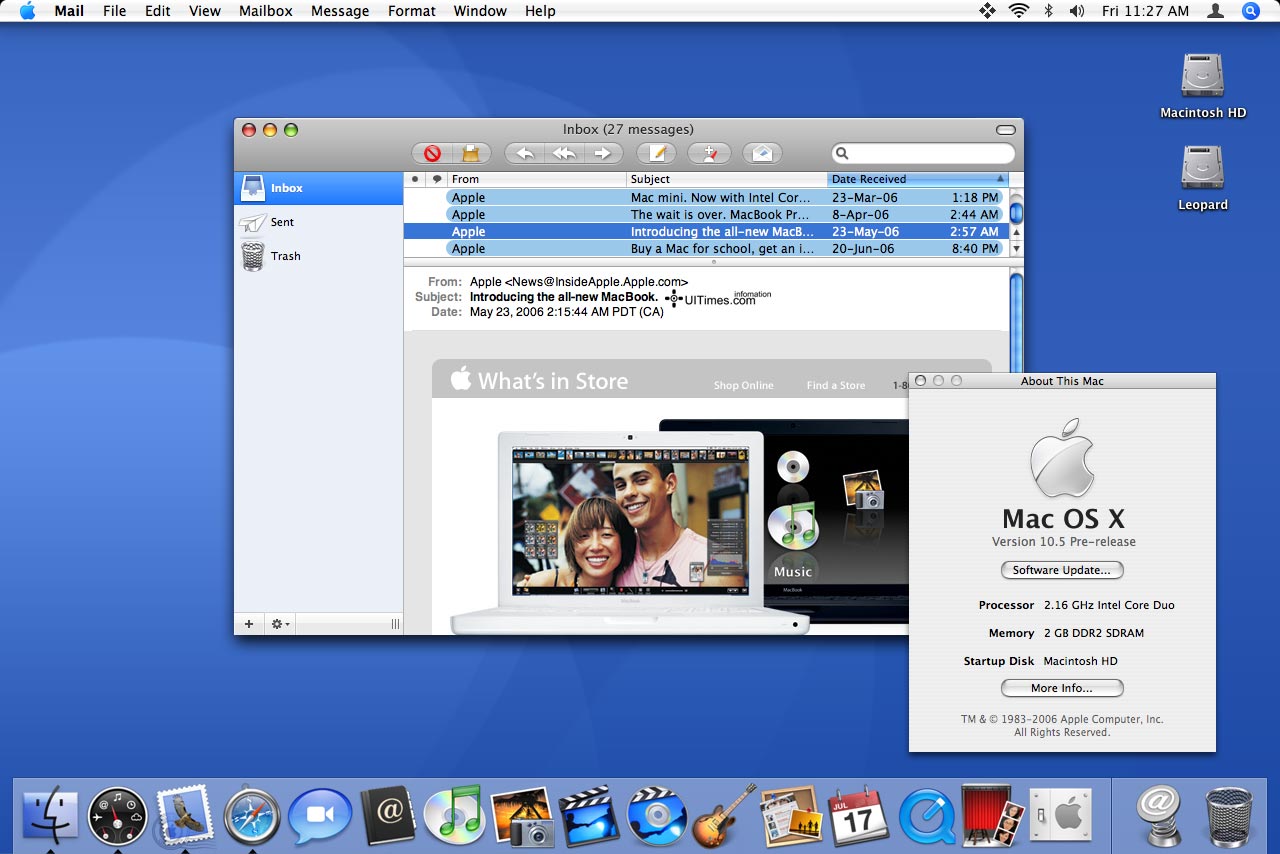Open the user account menu icon
The height and width of the screenshot is (854, 1280).
[1216, 11]
